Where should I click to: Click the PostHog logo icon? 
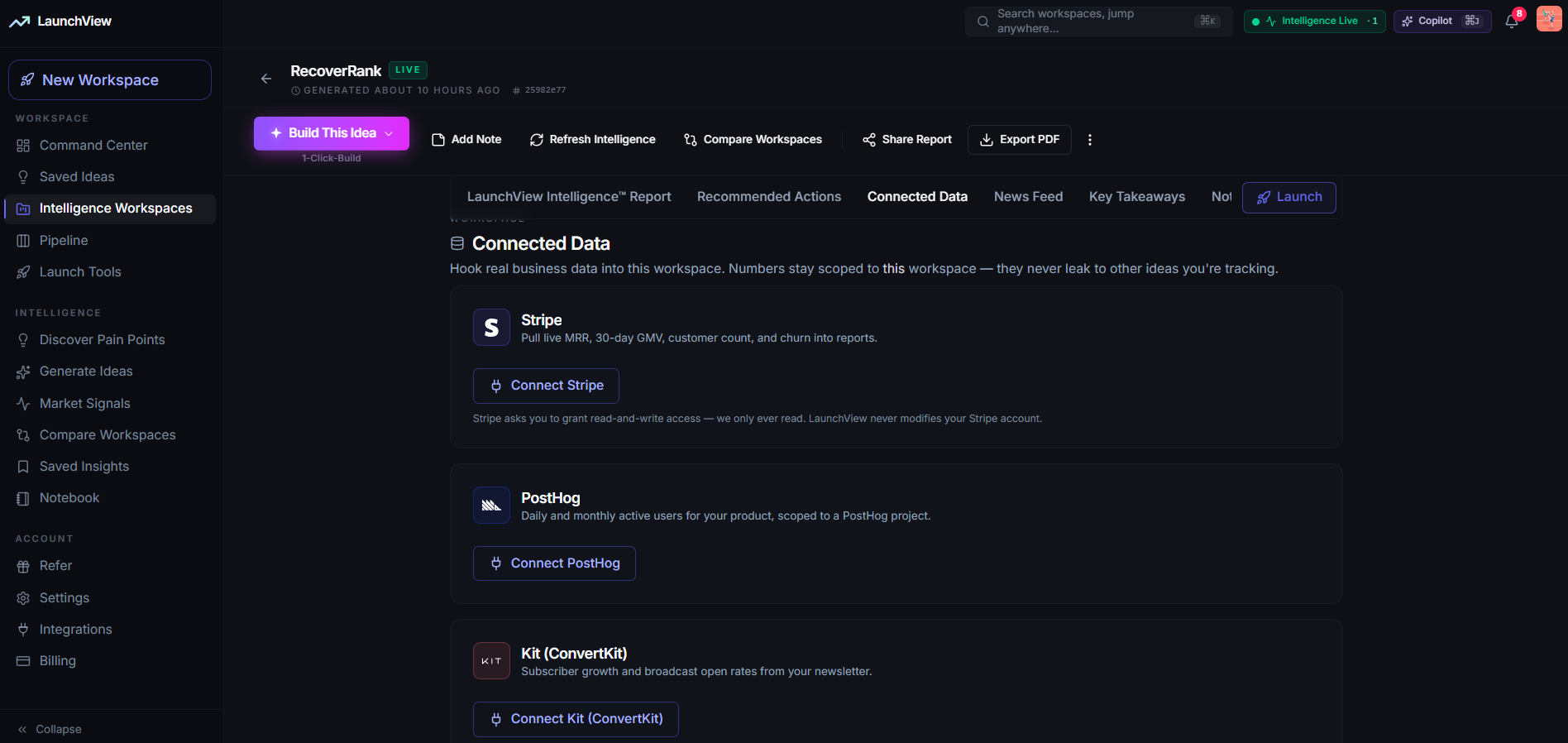(491, 506)
